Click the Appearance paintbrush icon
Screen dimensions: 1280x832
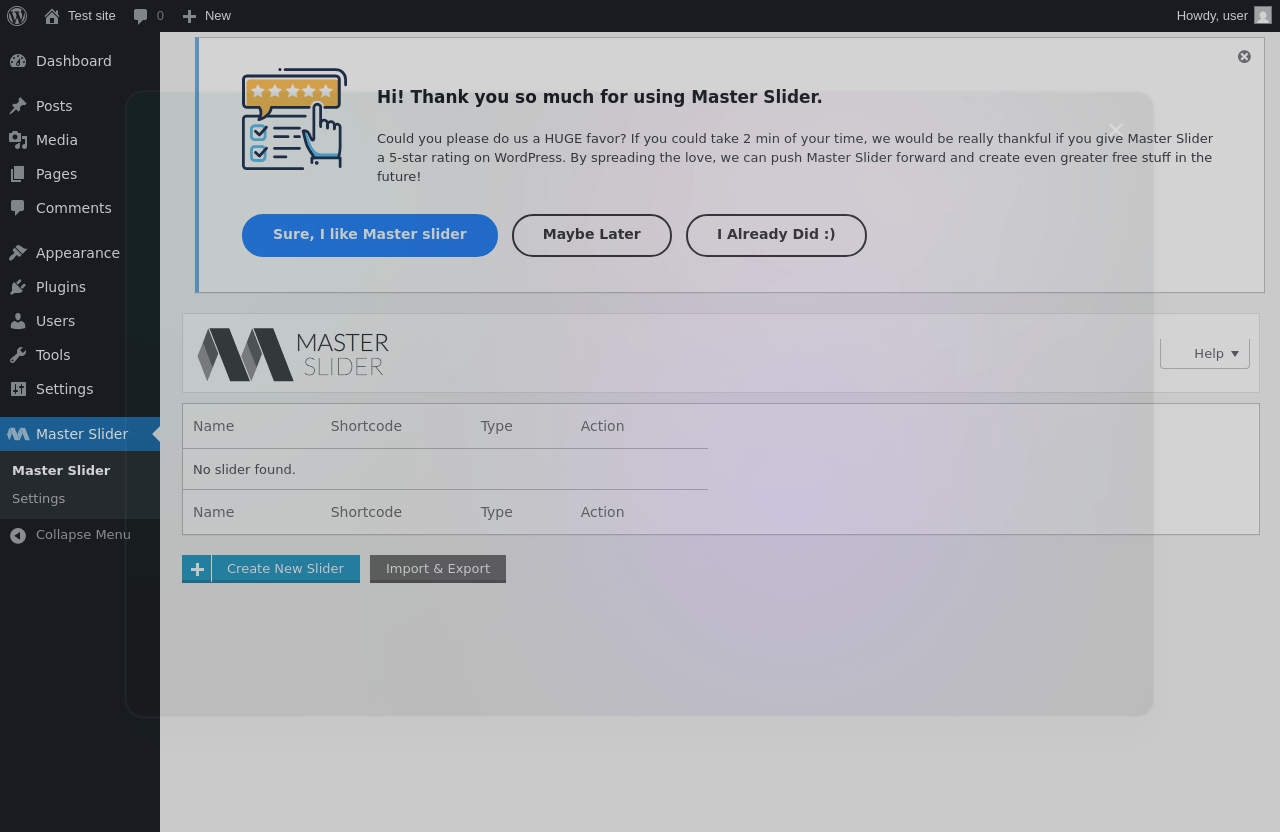pyautogui.click(x=18, y=253)
